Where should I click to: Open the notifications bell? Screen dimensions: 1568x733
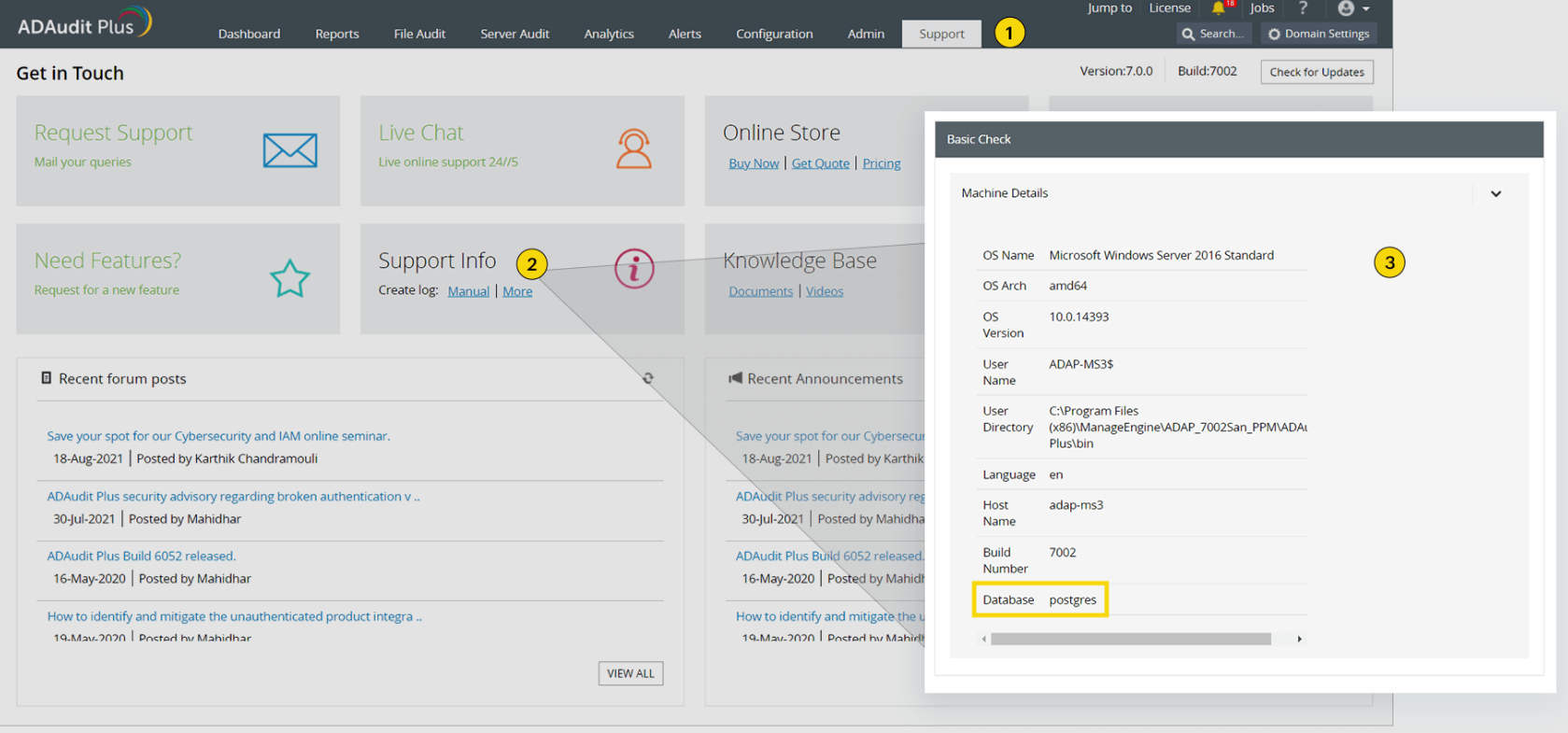coord(1219,8)
